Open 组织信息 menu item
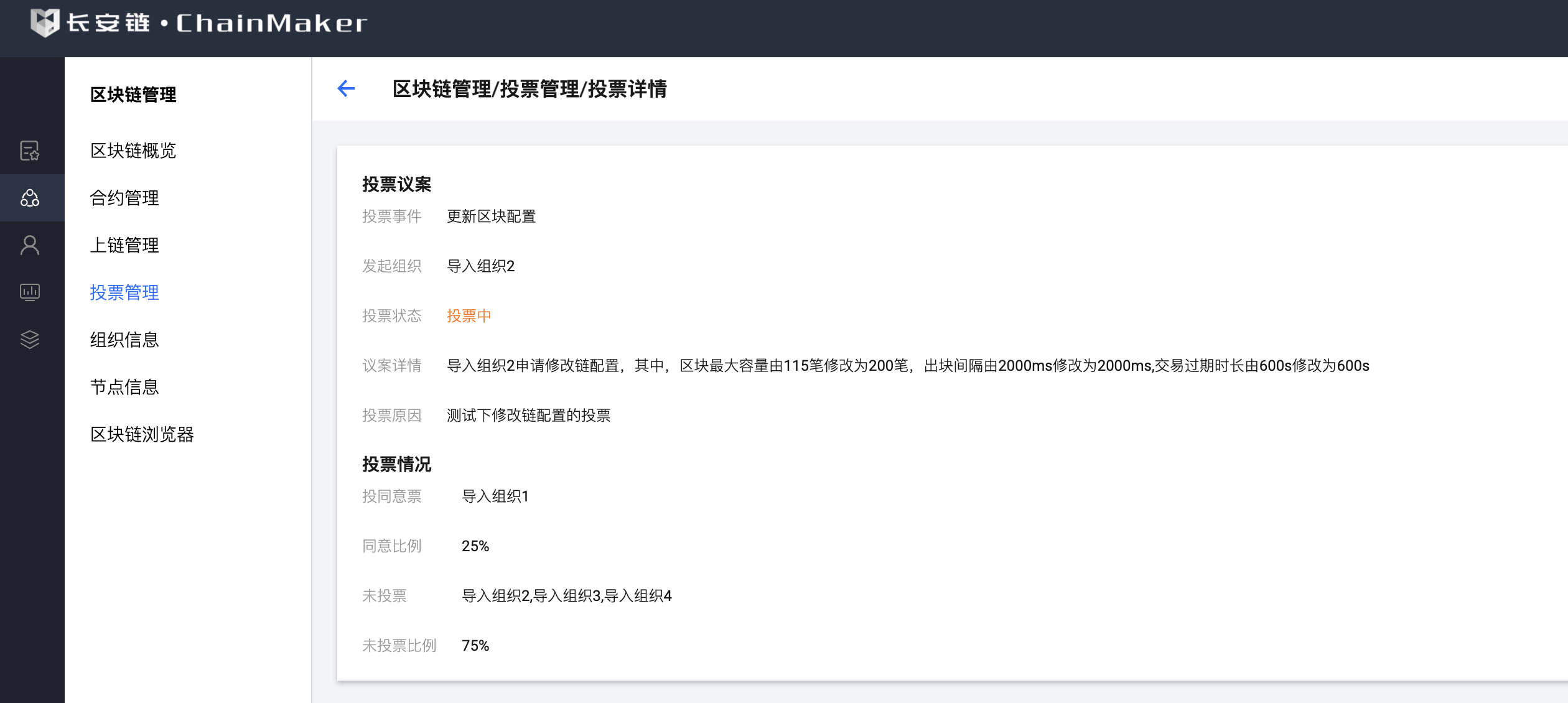 [124, 340]
